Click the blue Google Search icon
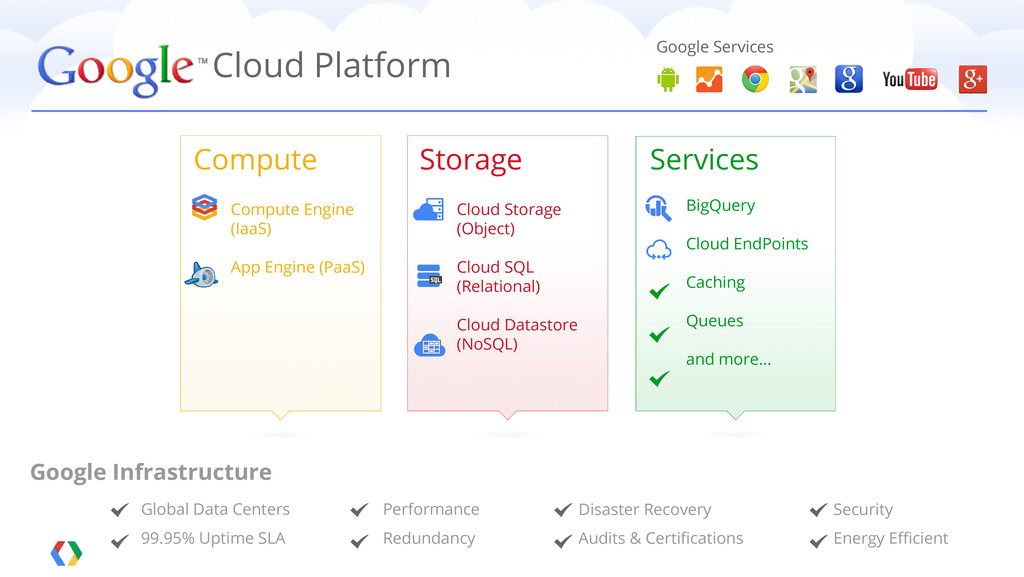The image size is (1024, 577). 848,79
